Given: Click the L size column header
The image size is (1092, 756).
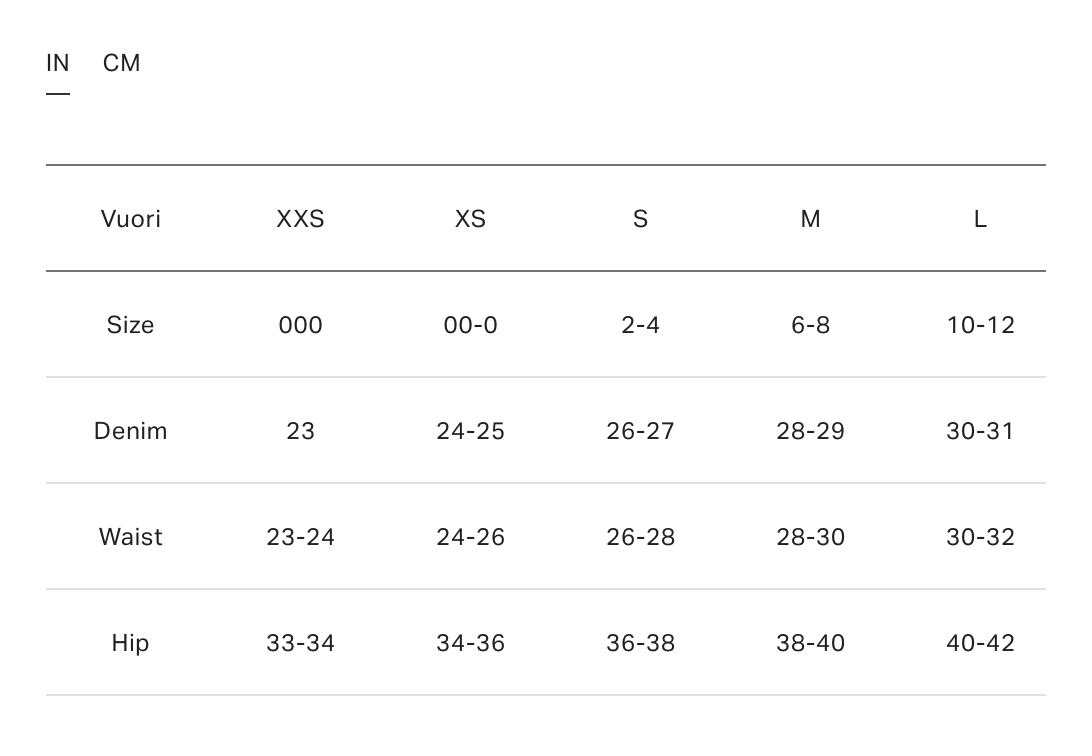Looking at the screenshot, I should [981, 219].
